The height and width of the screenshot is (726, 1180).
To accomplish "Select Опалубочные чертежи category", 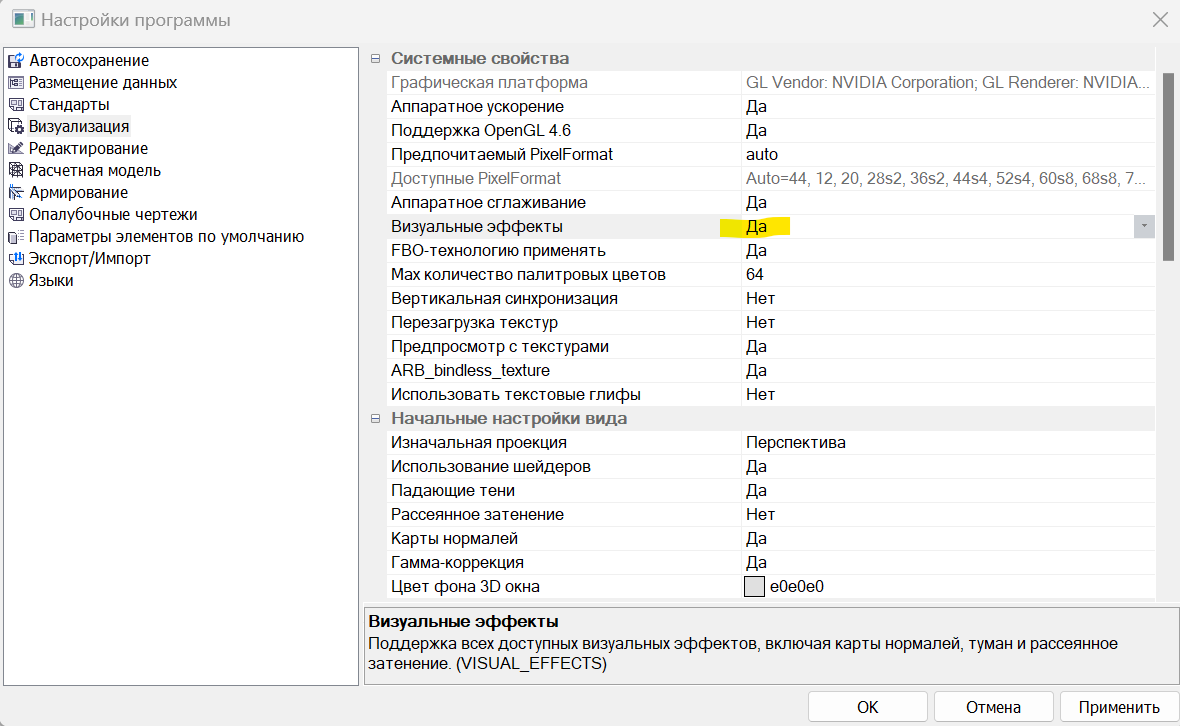I will point(113,215).
